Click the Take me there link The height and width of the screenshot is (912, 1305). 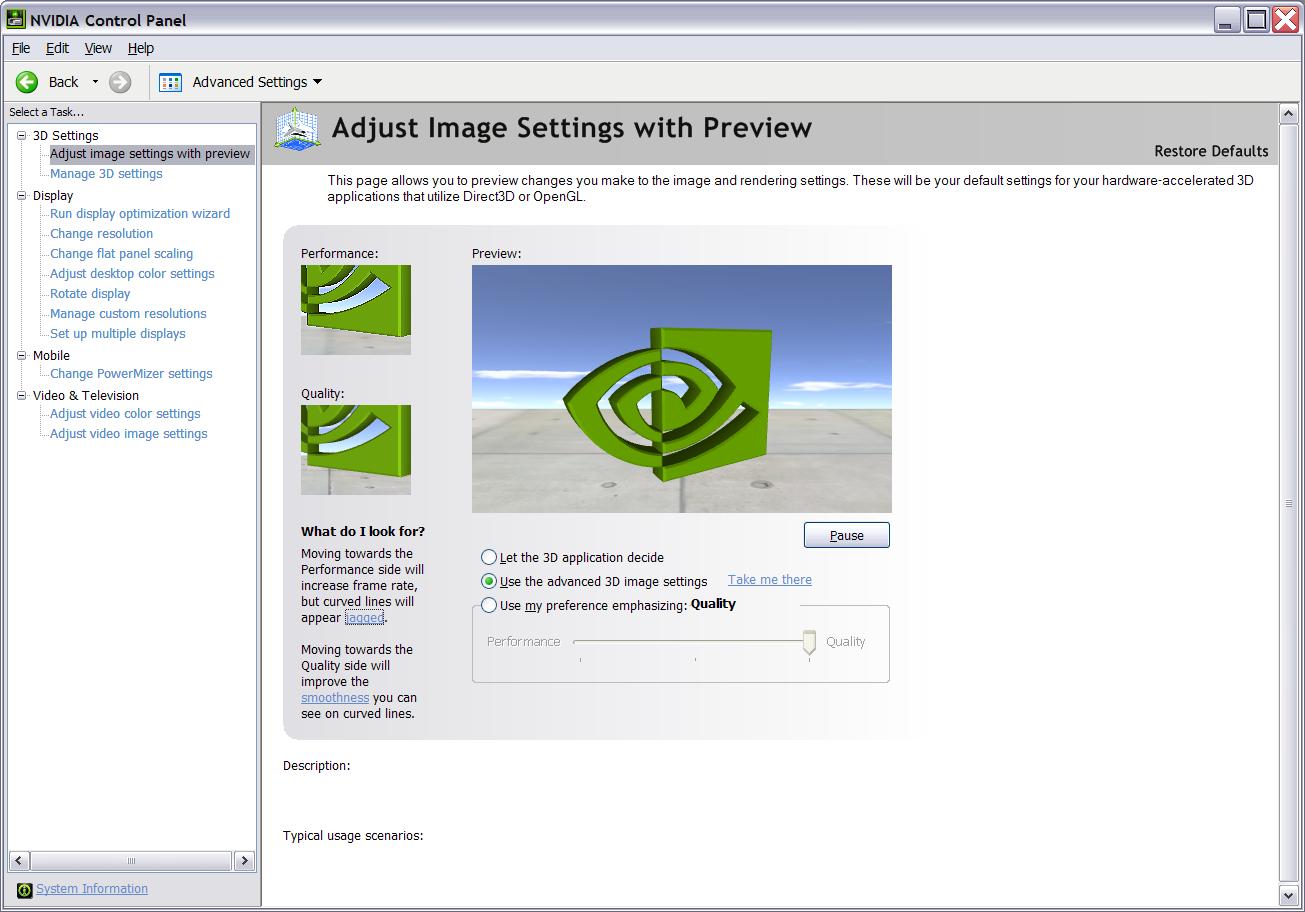pos(770,580)
